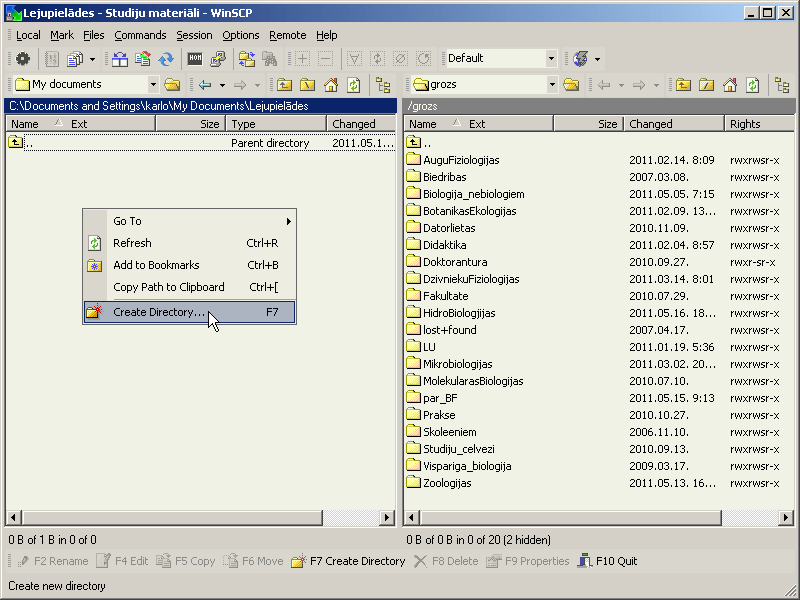
Task: Launch the PuTTY icon in the toolbar
Action: click(x=218, y=59)
